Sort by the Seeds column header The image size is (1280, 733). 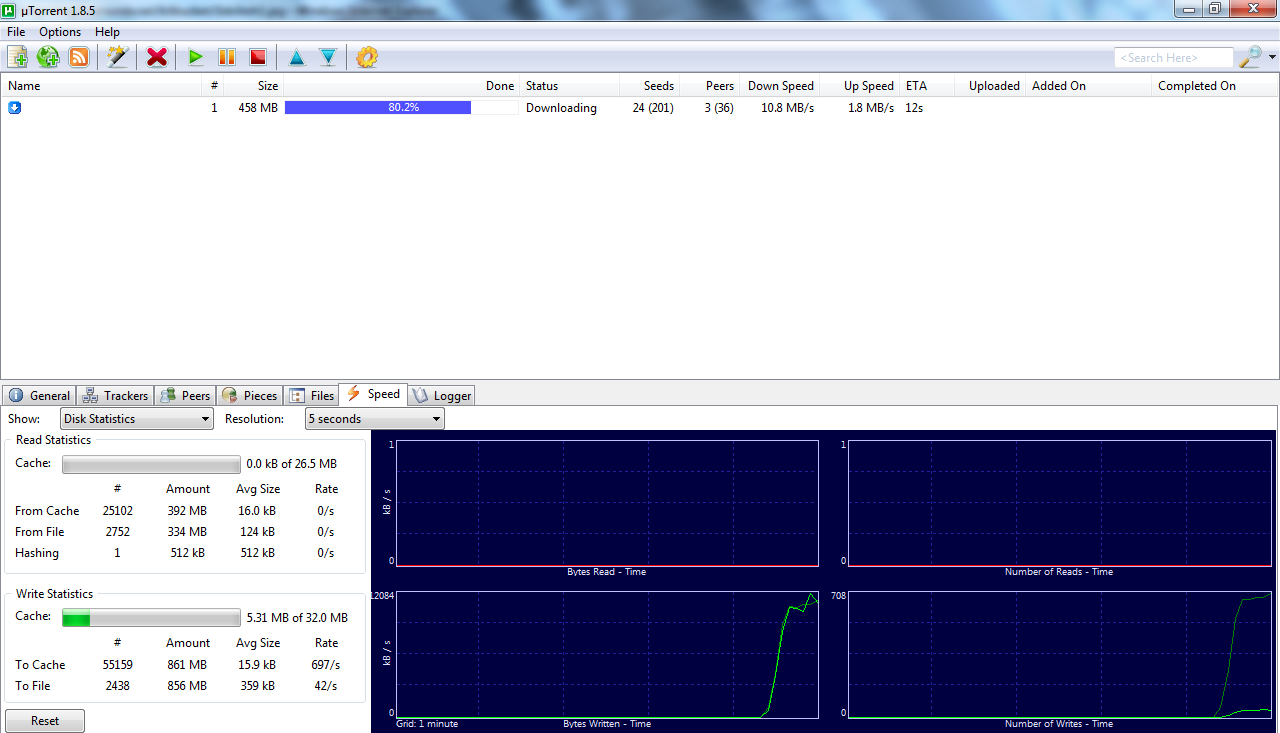[x=649, y=86]
